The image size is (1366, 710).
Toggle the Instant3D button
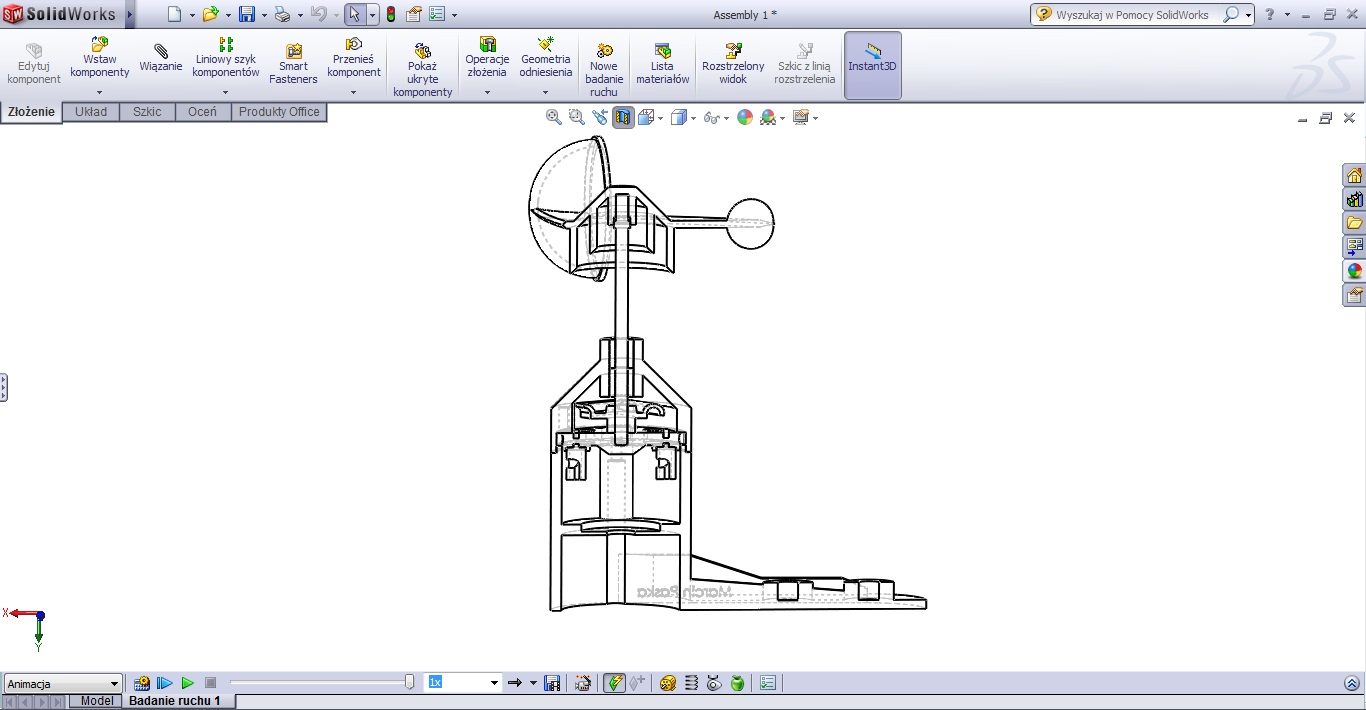(x=872, y=65)
